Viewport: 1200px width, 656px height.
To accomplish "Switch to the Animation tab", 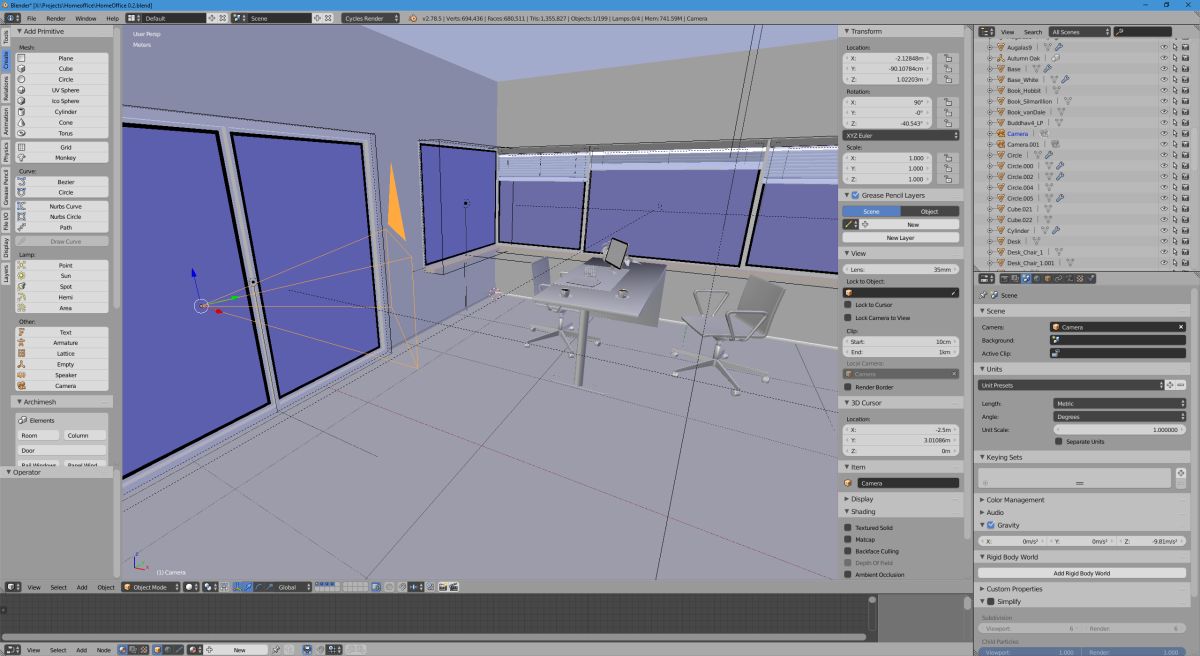I will tap(5, 121).
